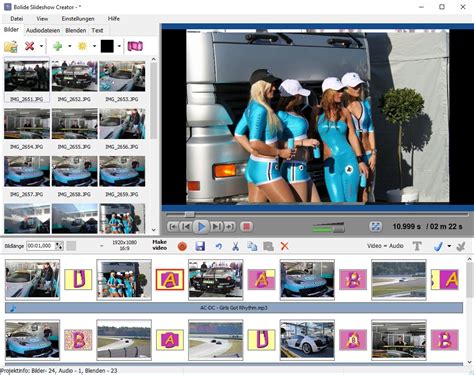Click the gray checkmark icon

461,246
